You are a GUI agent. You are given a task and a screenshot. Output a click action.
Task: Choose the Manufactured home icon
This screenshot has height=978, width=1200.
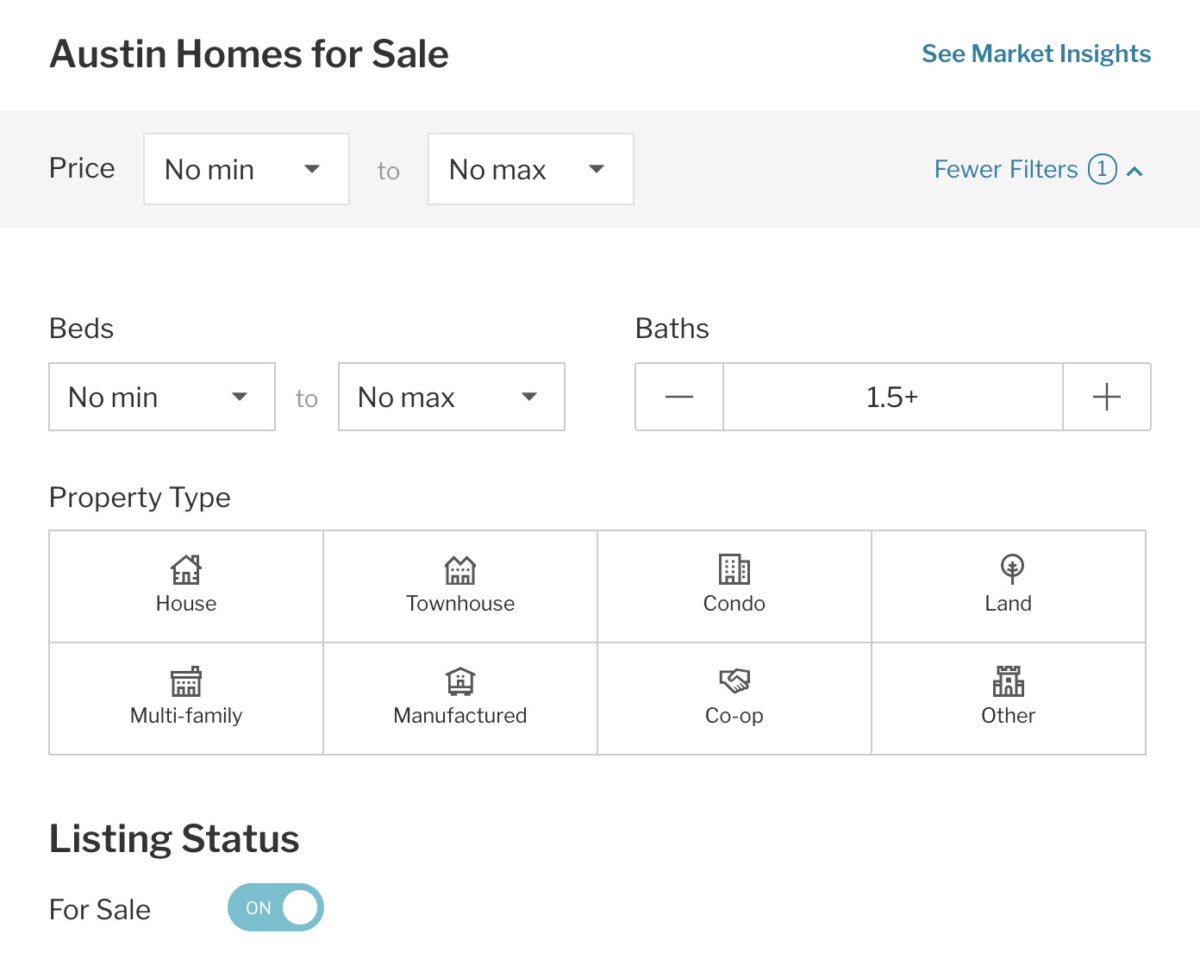pos(460,682)
